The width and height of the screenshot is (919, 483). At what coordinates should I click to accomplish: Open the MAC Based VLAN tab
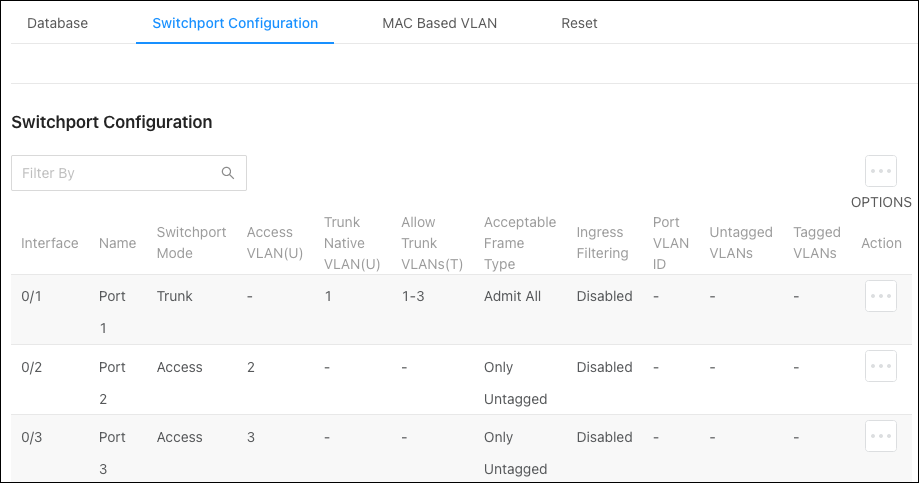(440, 23)
